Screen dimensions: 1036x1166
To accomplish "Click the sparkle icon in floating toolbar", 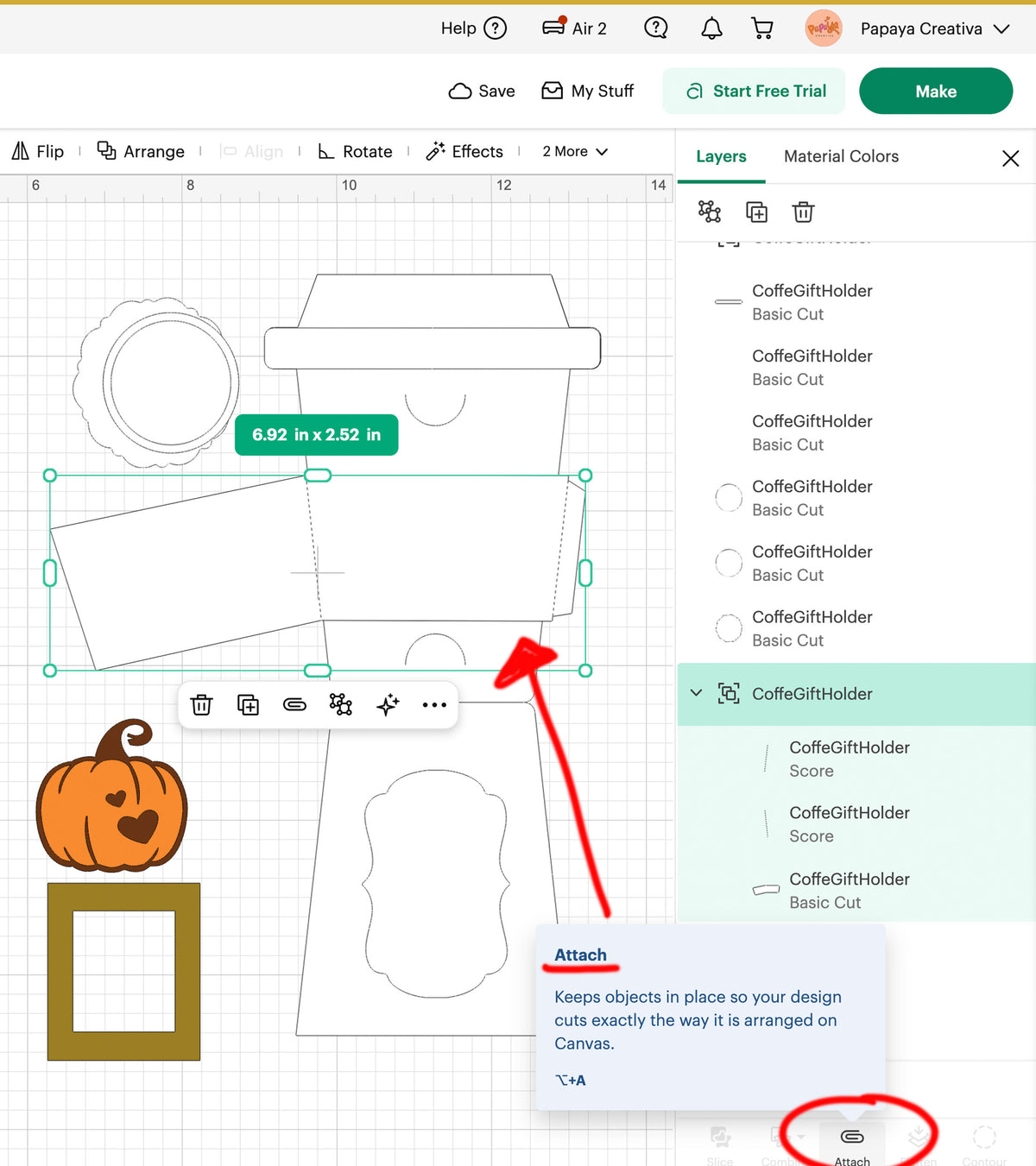I will tap(388, 705).
